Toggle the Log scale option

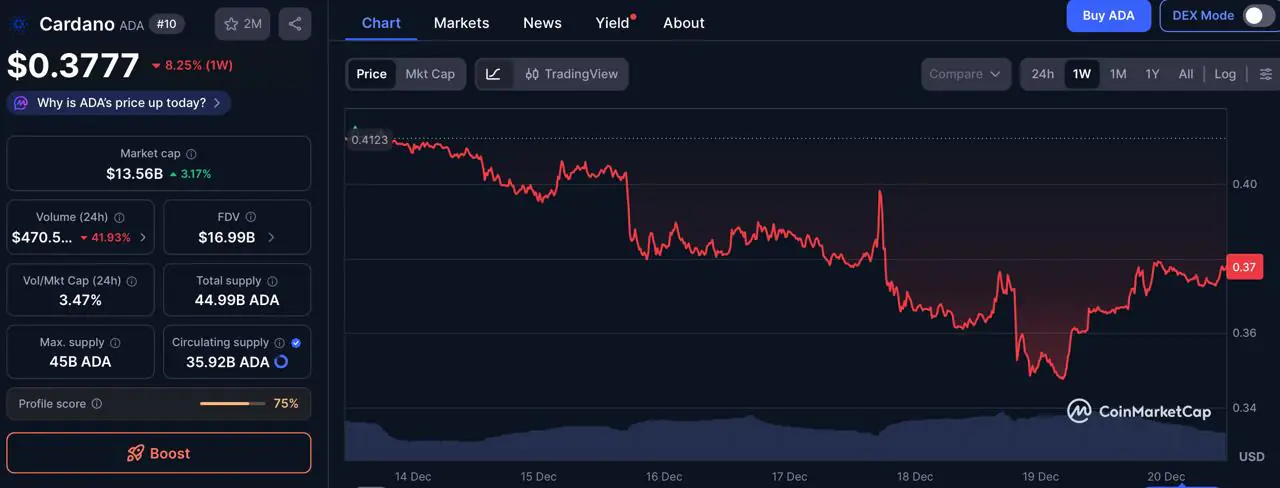[x=1225, y=74]
